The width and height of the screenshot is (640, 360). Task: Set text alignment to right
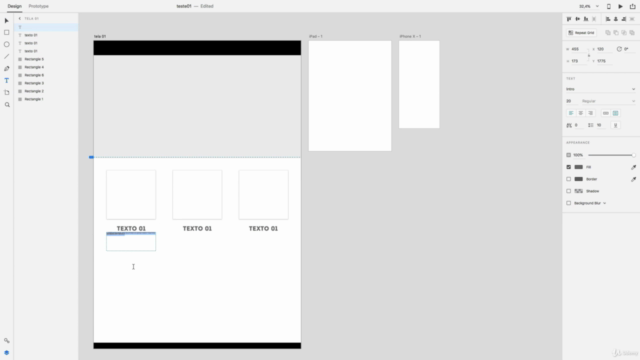[591, 113]
